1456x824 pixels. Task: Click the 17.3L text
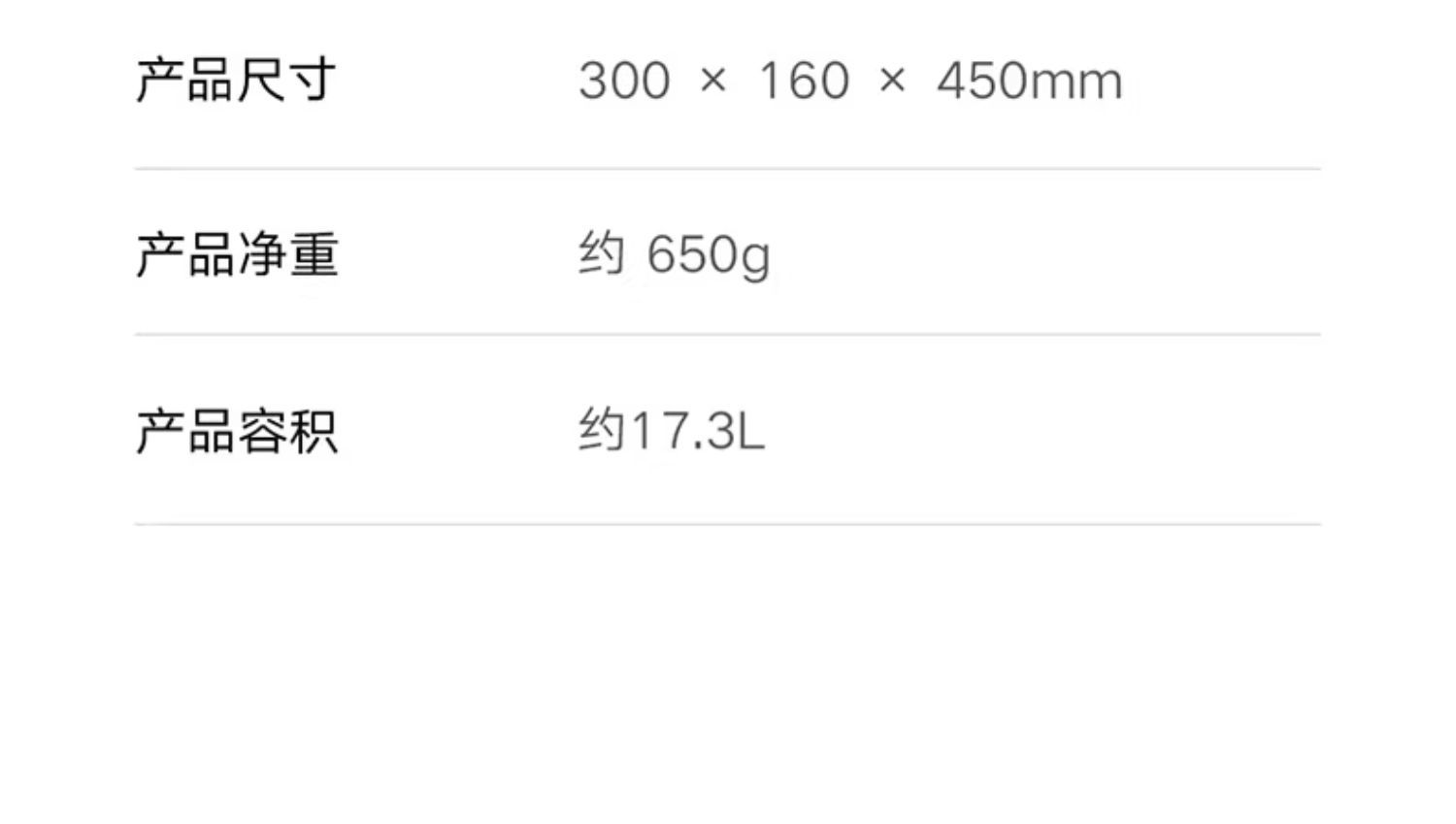pos(698,431)
